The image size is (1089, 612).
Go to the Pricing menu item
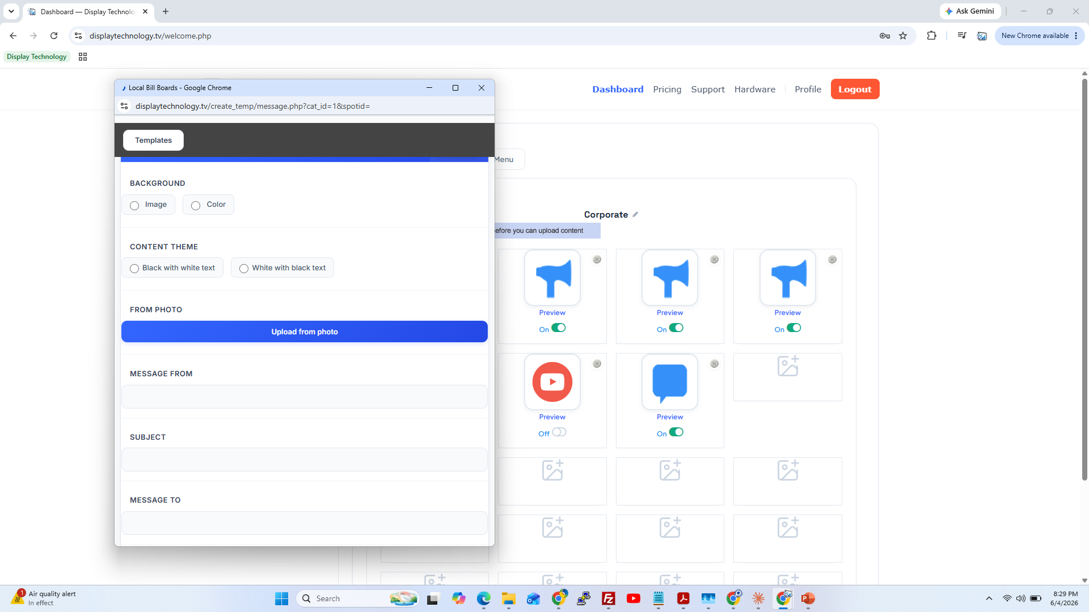click(667, 89)
